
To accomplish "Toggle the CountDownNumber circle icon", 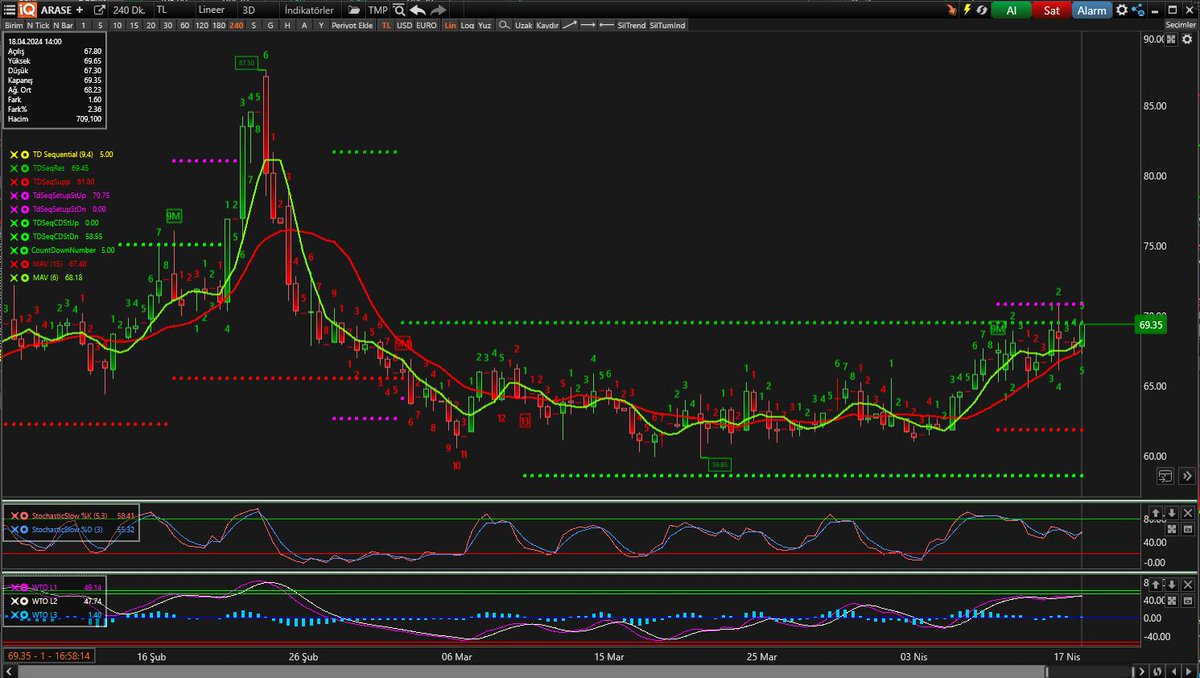I will pos(25,250).
